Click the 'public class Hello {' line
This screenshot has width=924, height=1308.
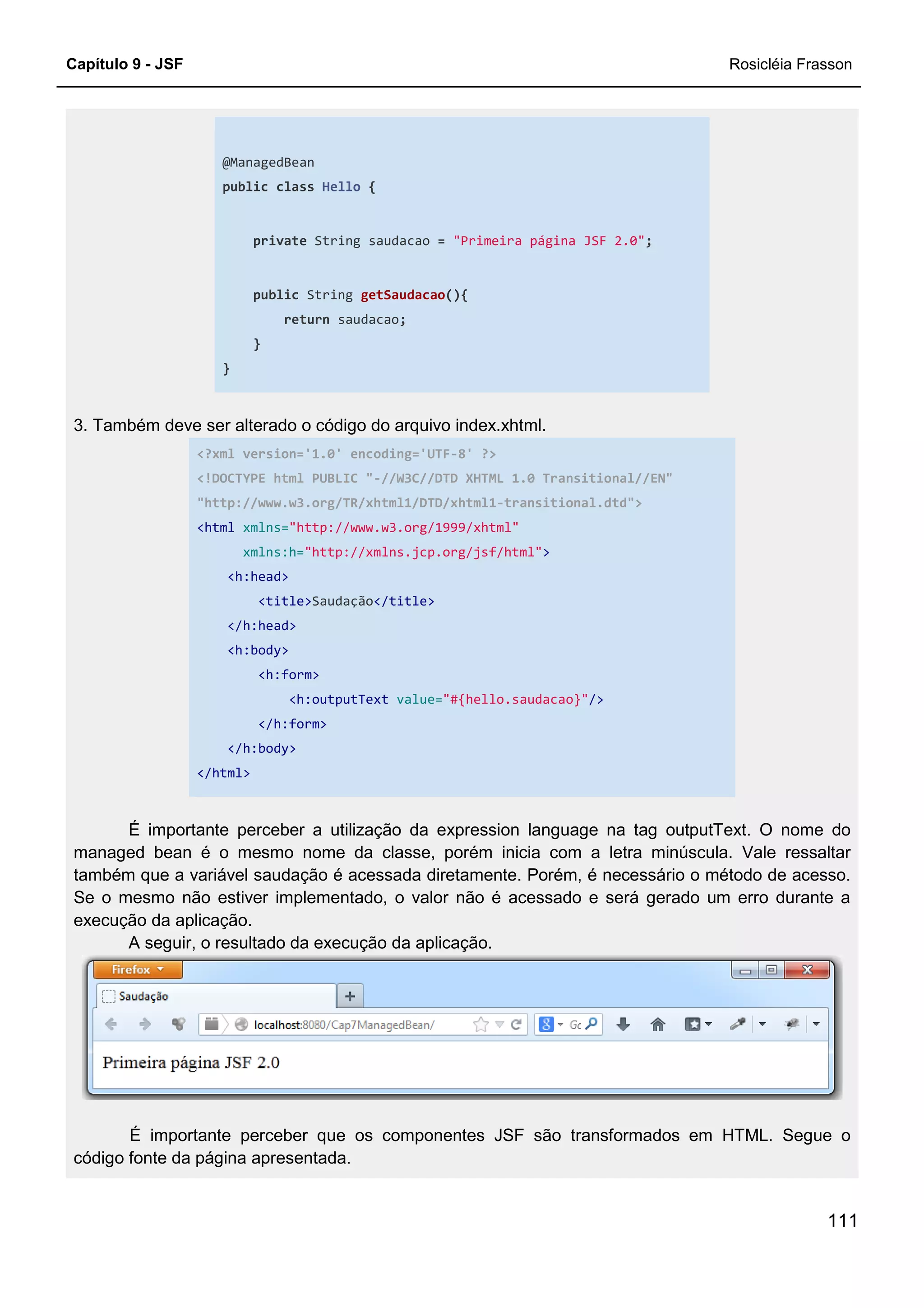(x=299, y=187)
